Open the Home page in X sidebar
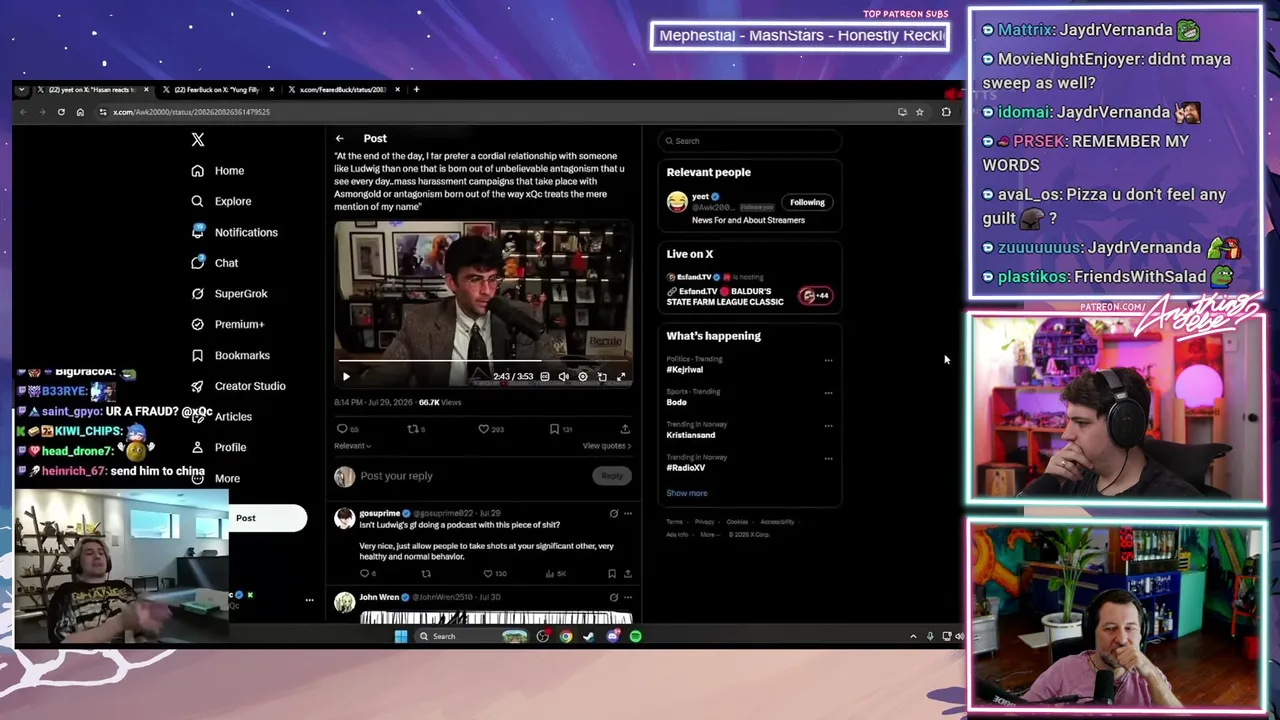 218,171
